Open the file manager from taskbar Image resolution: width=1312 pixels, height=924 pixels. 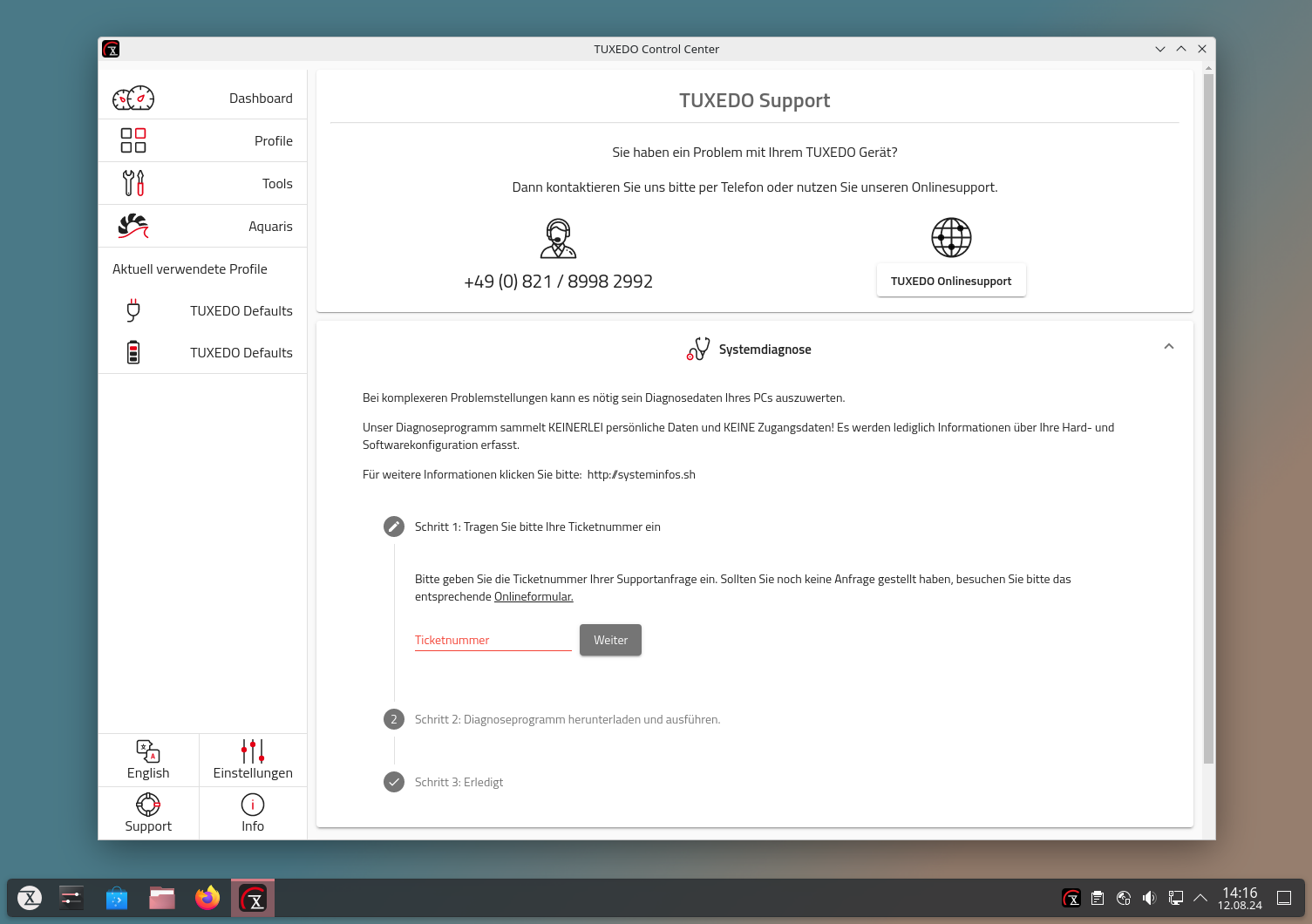162,898
